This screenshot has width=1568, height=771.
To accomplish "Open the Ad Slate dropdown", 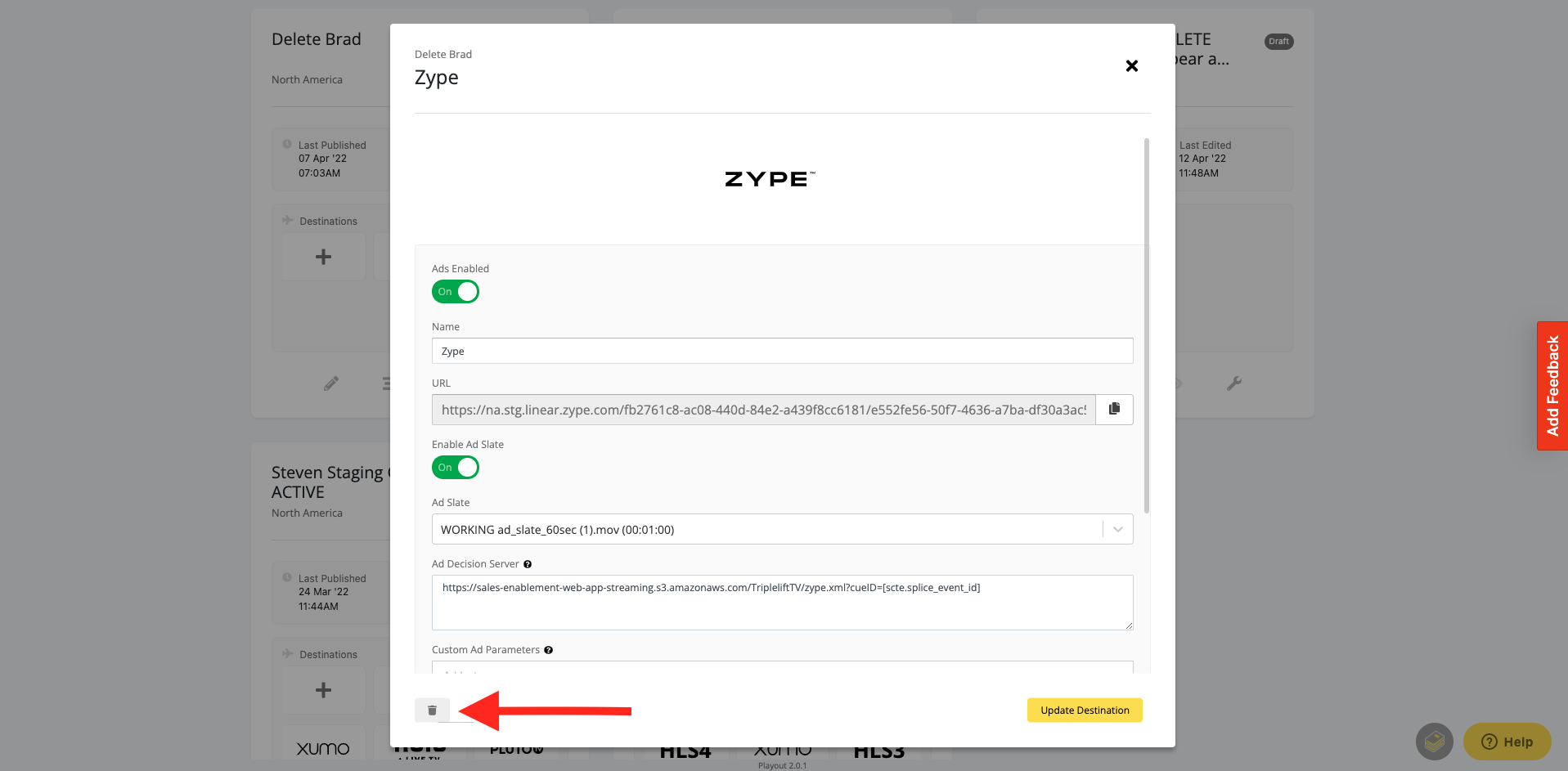I will (x=782, y=529).
